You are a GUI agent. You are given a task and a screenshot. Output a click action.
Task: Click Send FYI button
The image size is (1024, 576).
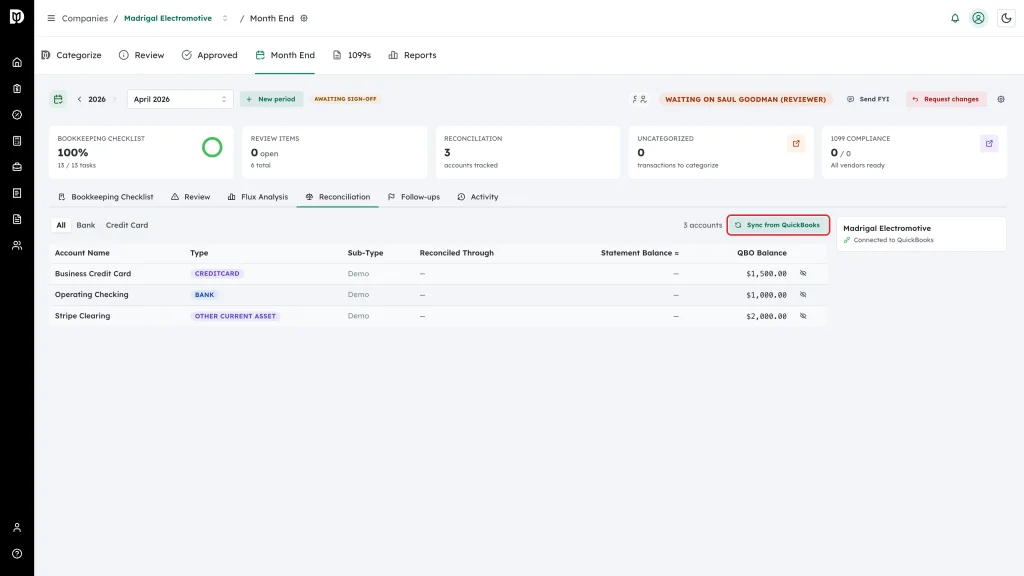(868, 99)
